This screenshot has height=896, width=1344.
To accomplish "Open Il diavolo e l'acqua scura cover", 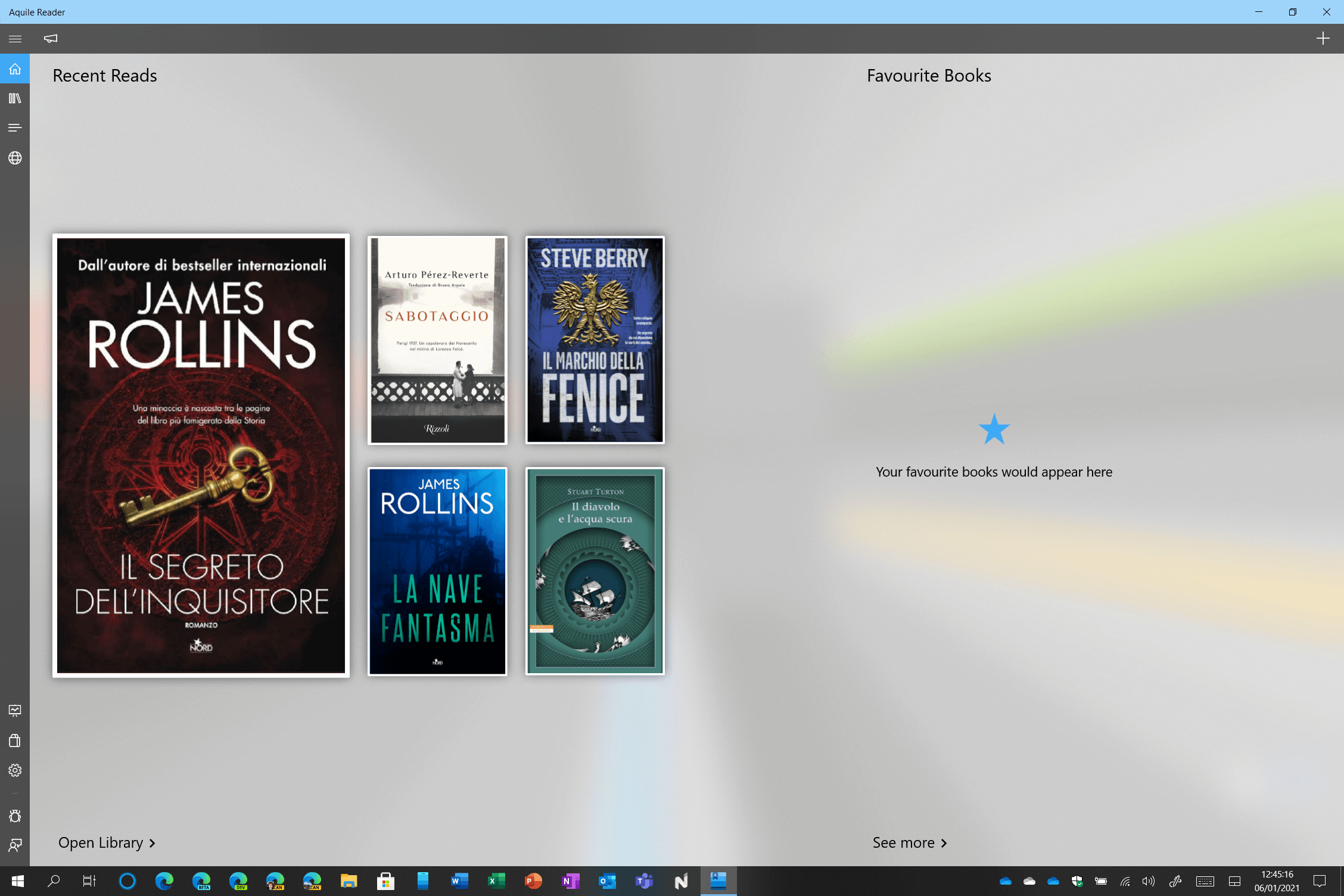I will pyautogui.click(x=595, y=571).
